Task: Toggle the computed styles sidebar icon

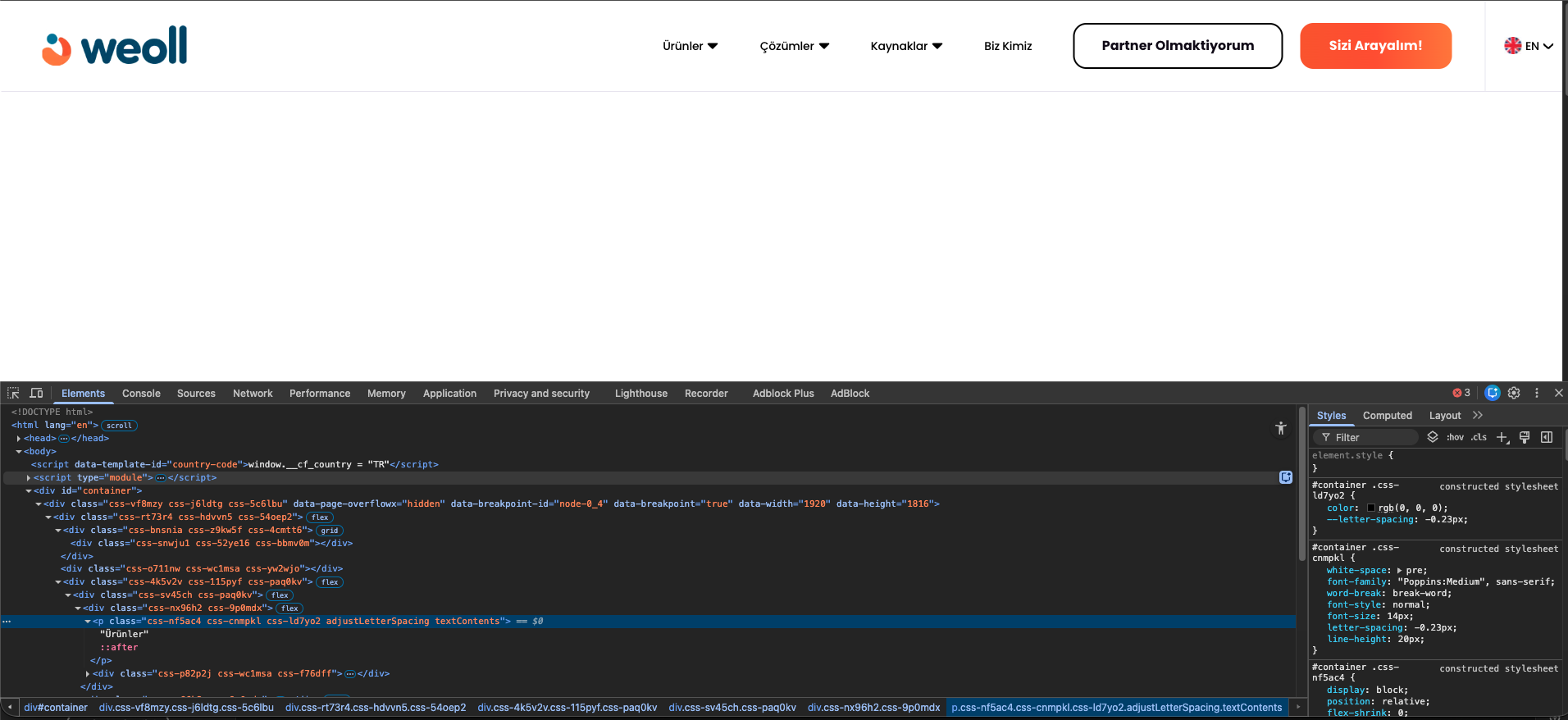Action: [1547, 438]
